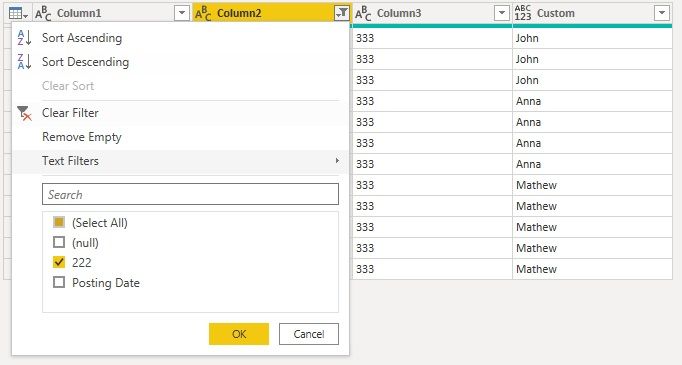The image size is (682, 365).
Task: Check the Posting Date checkbox
Action: [x=59, y=282]
